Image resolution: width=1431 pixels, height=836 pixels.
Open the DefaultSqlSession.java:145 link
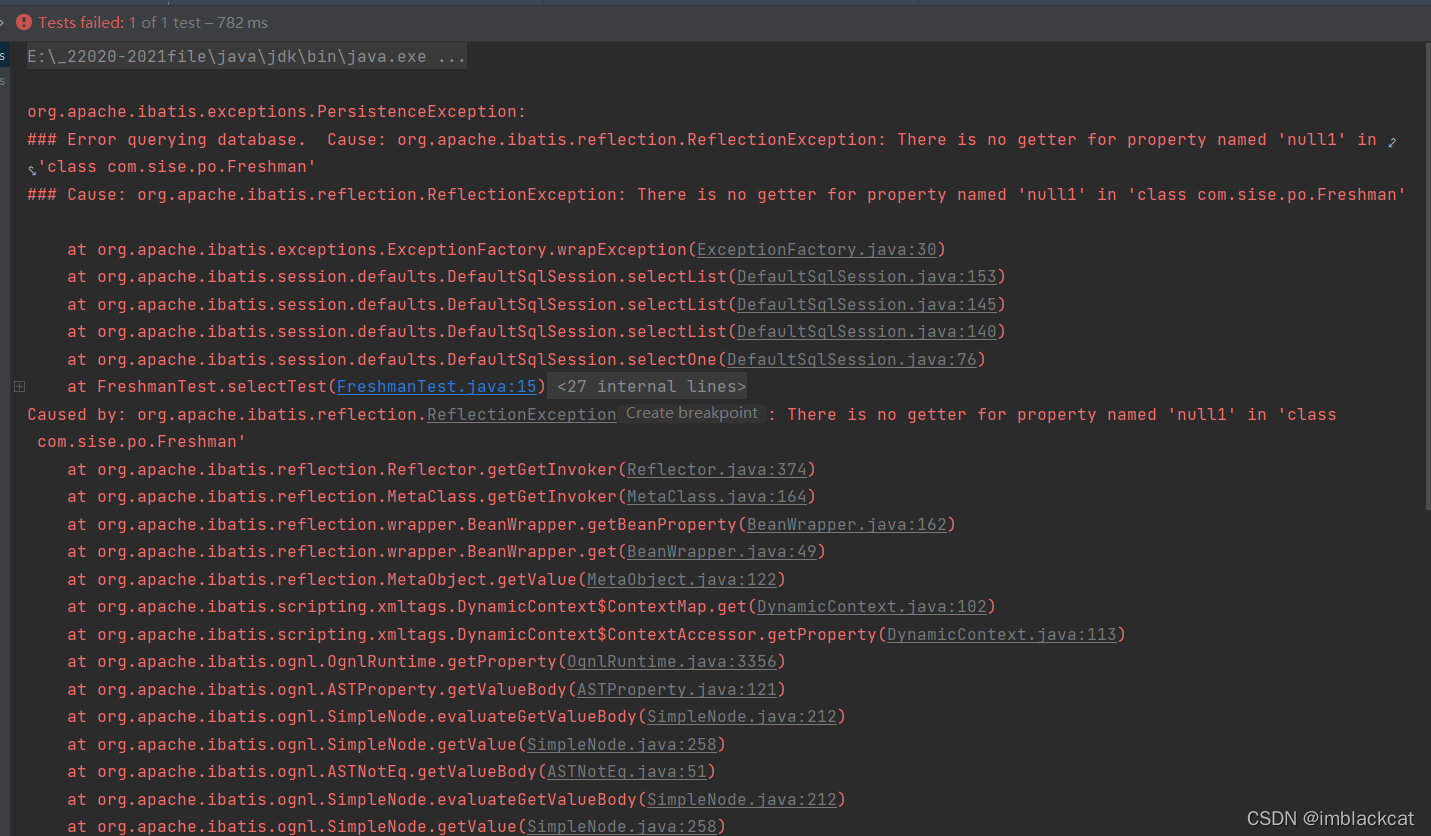866,304
